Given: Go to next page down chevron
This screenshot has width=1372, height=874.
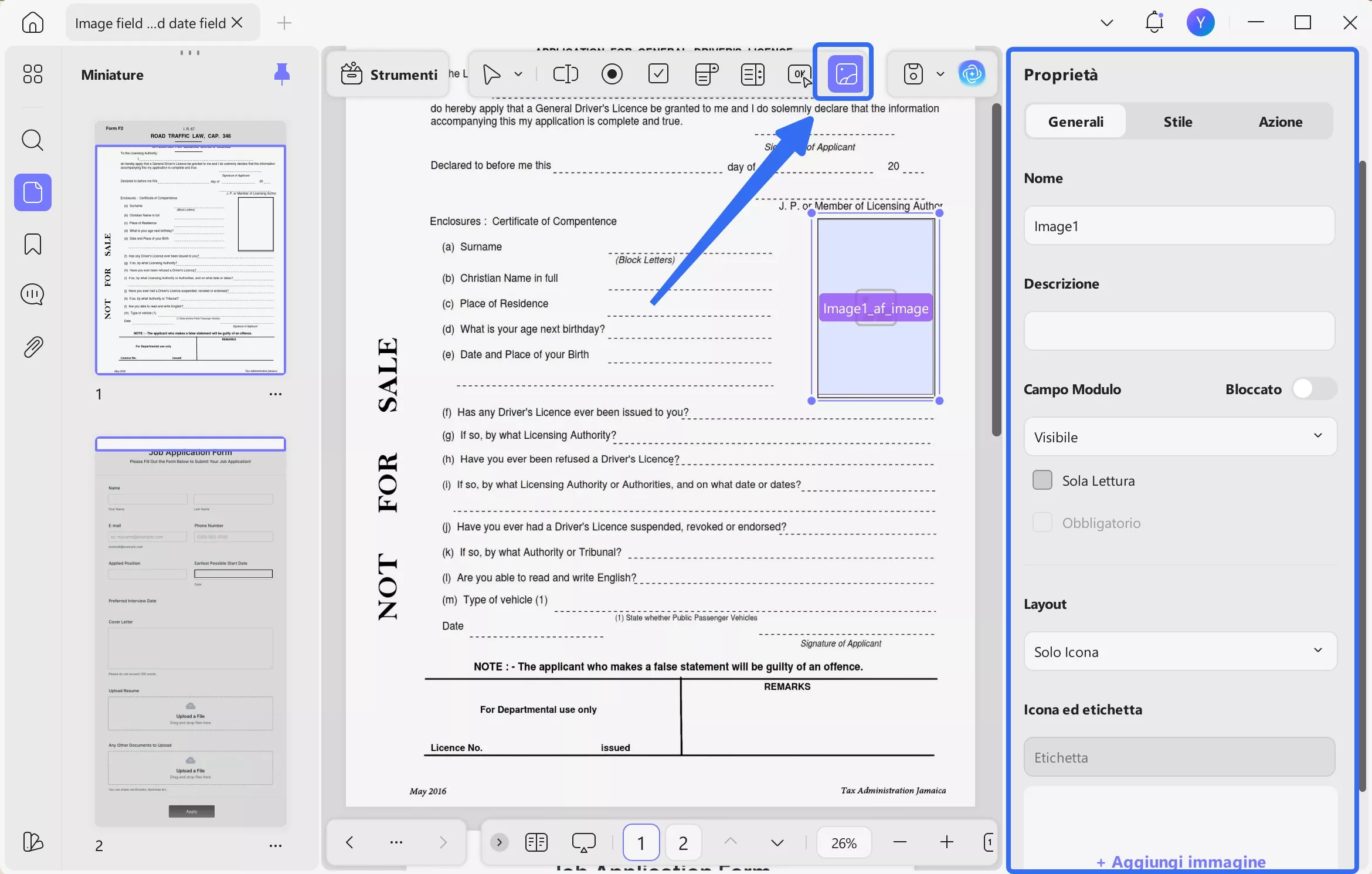Looking at the screenshot, I should (777, 843).
